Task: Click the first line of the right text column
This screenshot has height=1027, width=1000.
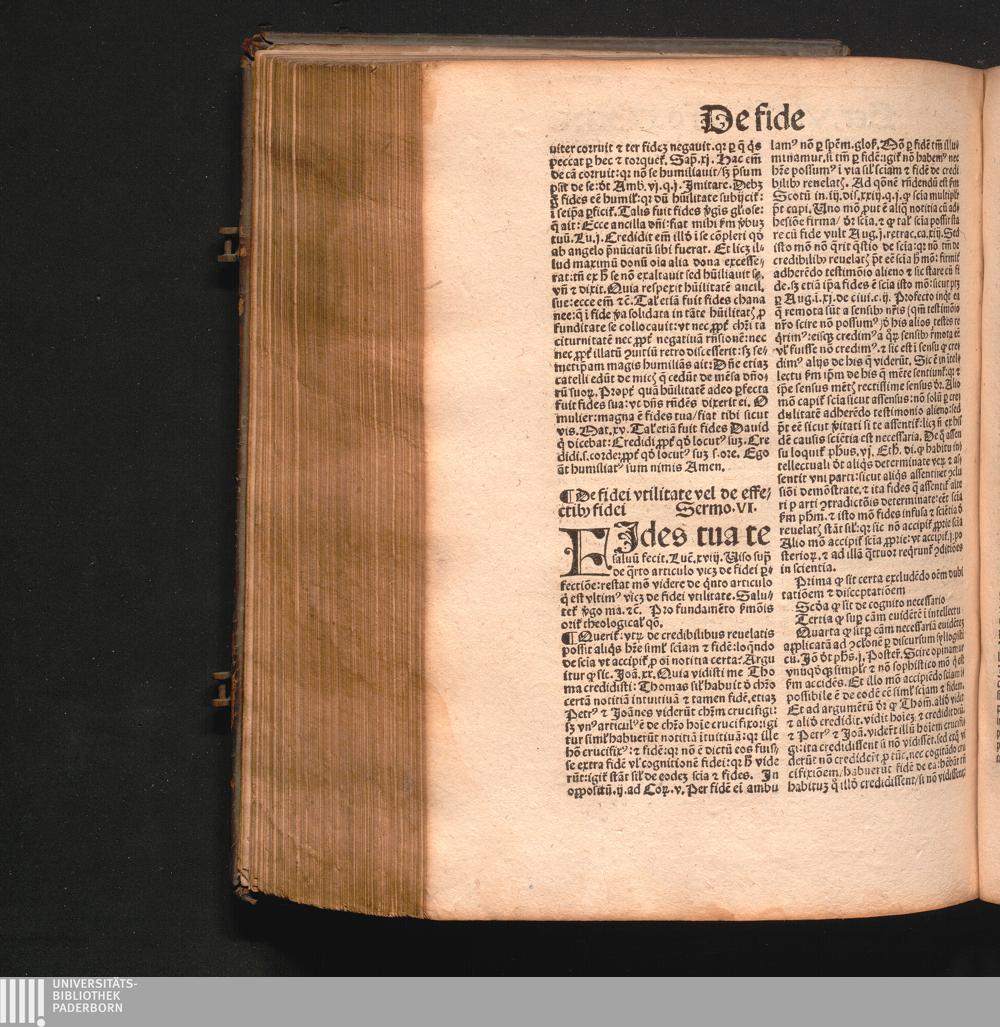Action: point(866,146)
